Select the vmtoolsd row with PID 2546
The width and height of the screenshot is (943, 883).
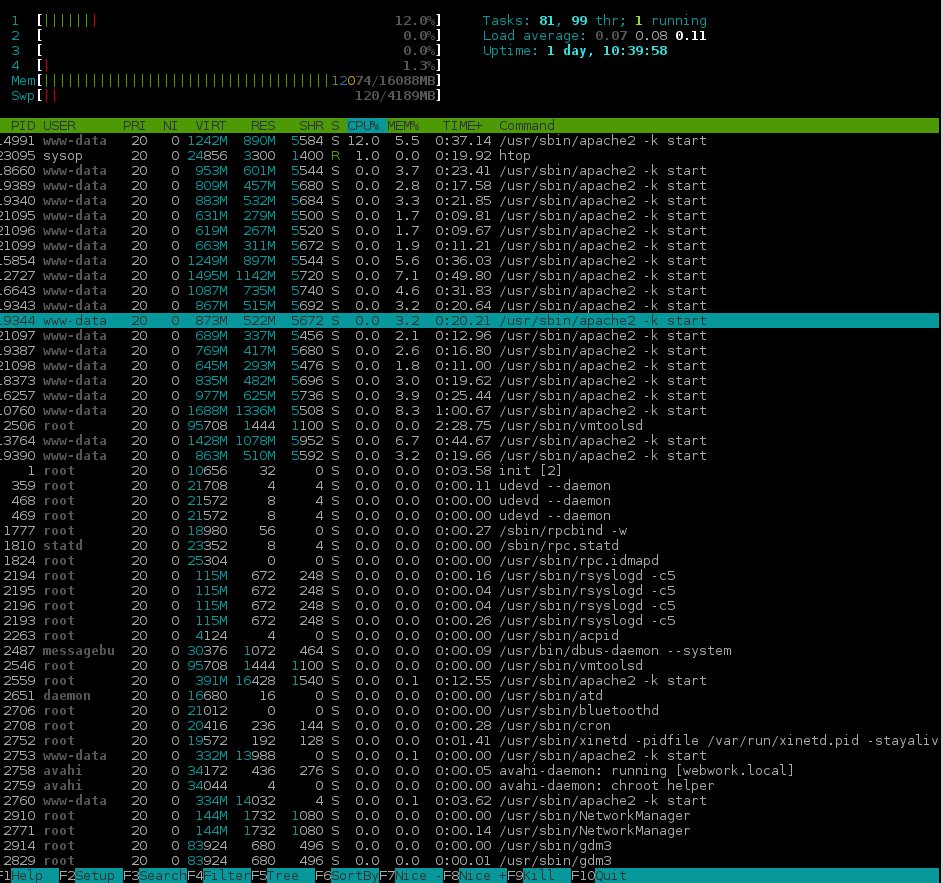[x=469, y=666]
